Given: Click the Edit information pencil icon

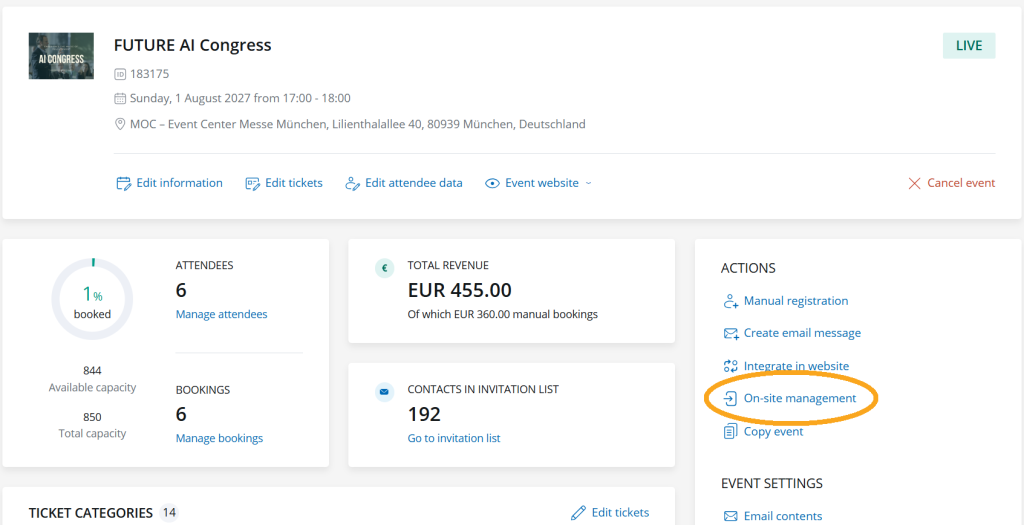Looking at the screenshot, I should (124, 183).
